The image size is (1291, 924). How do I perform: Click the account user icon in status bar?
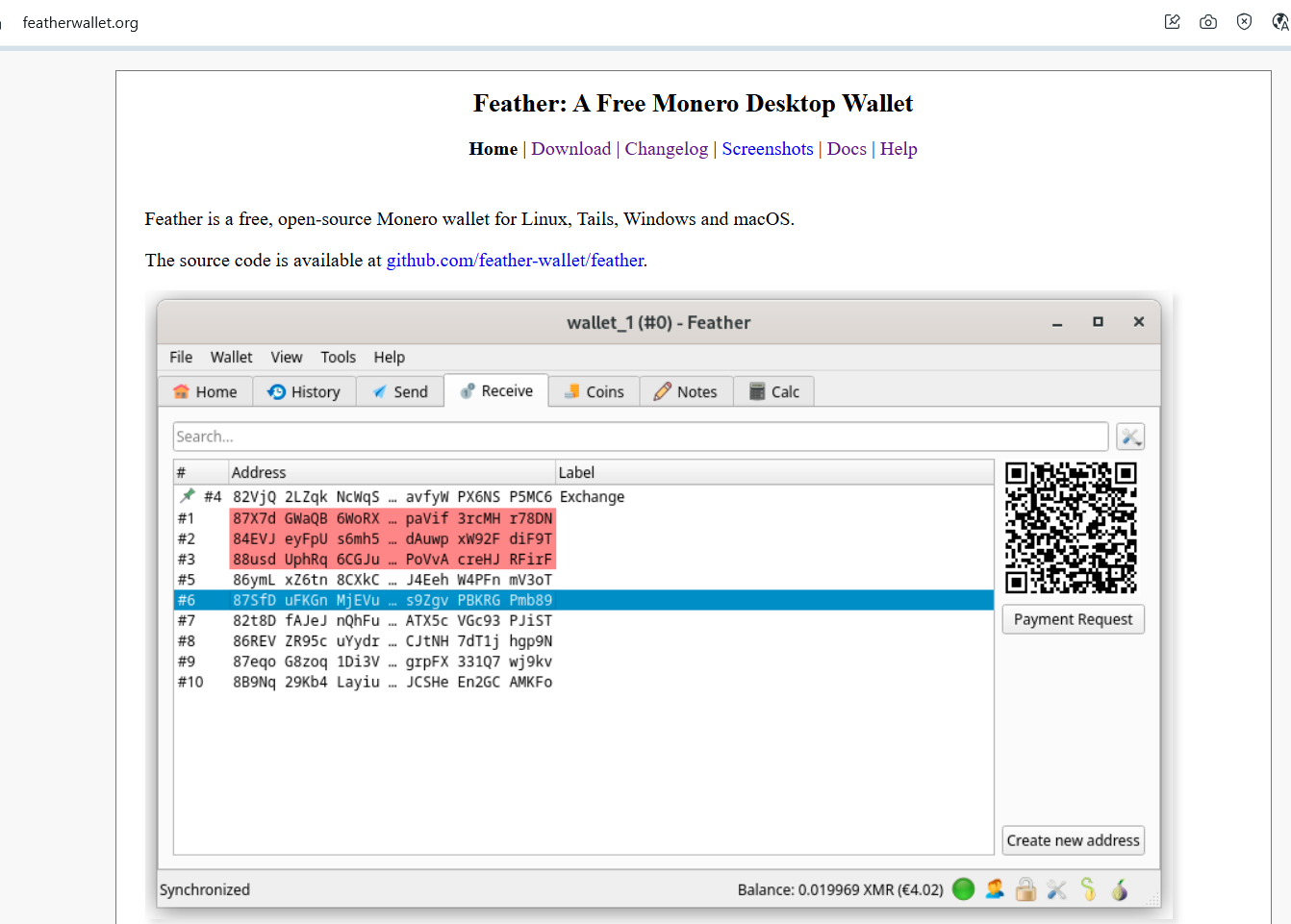(x=995, y=889)
